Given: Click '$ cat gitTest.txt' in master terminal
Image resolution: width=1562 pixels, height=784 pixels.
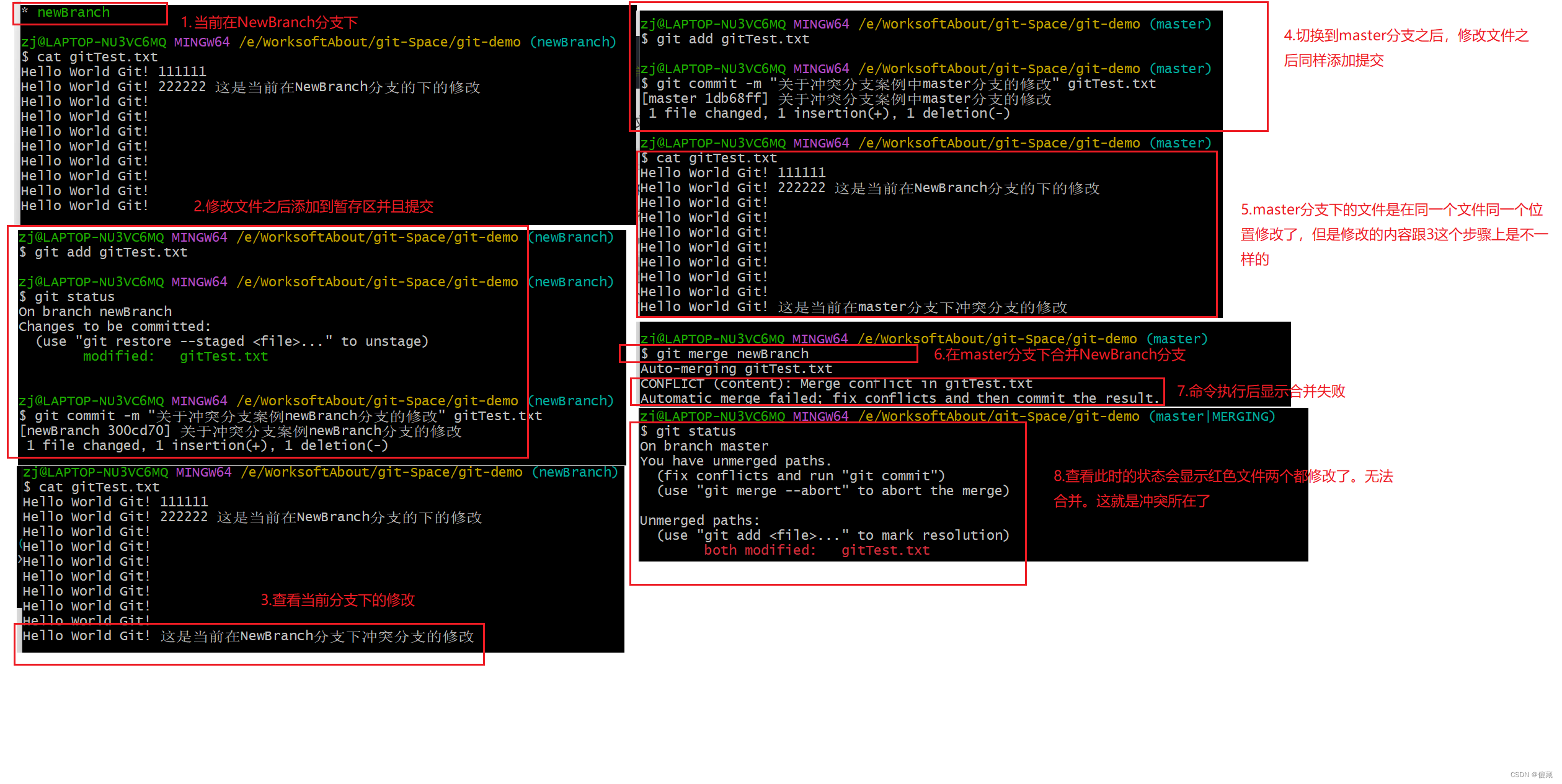Looking at the screenshot, I should click(709, 158).
